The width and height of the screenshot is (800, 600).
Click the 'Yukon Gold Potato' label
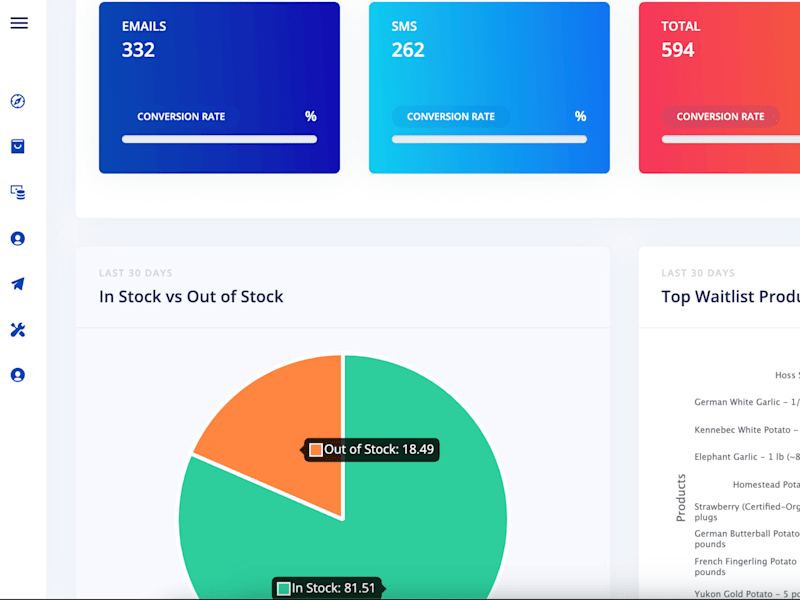click(x=747, y=594)
